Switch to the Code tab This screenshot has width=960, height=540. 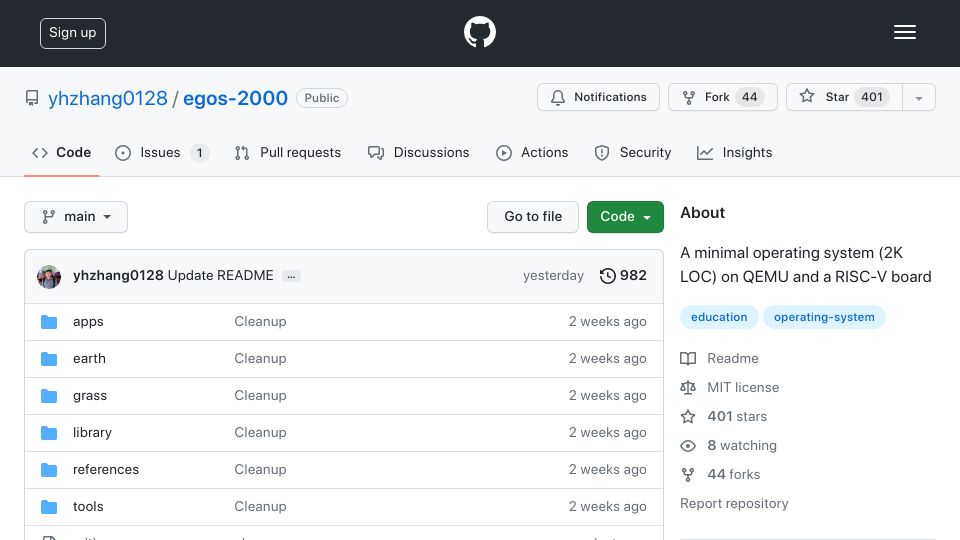(x=61, y=152)
